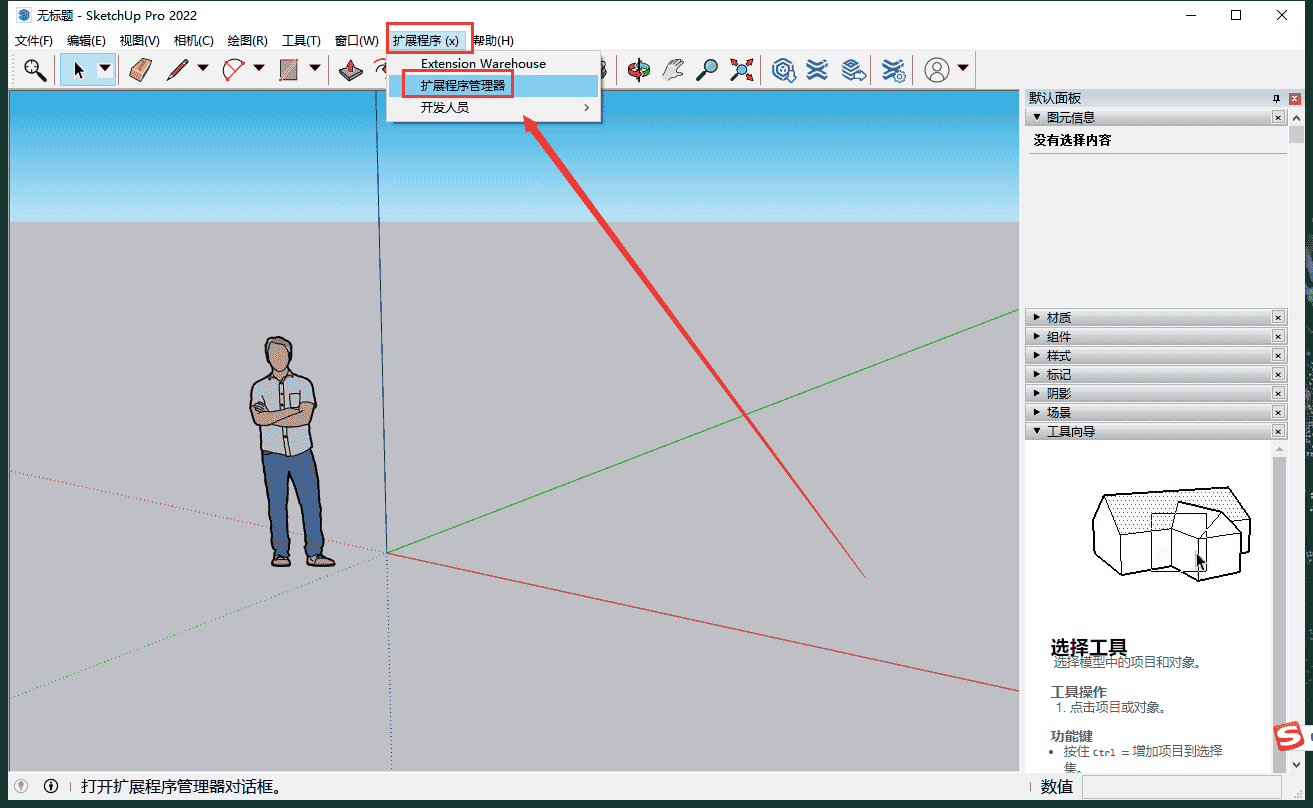Select the Arc drawing tool
This screenshot has height=808, width=1313.
(x=233, y=70)
